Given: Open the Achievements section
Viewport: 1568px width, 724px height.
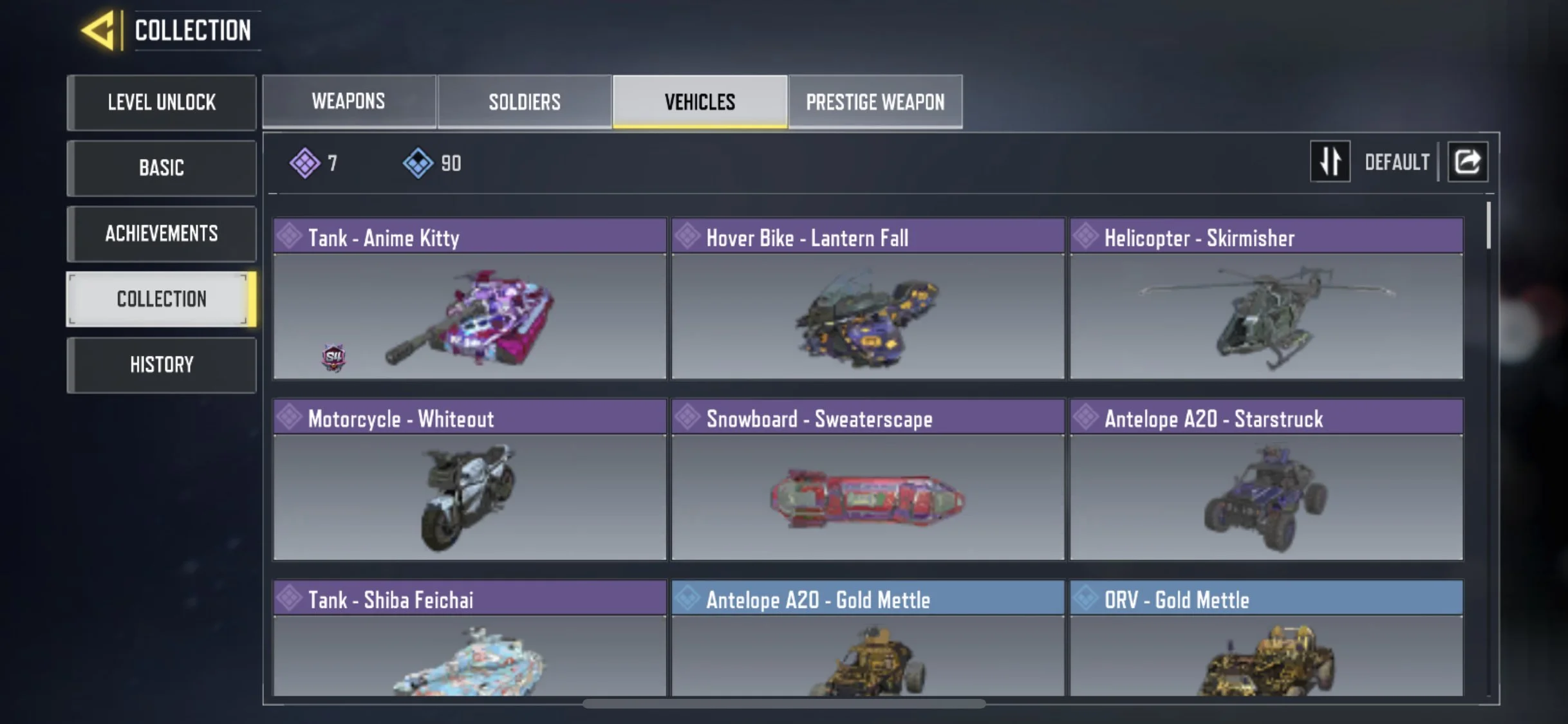Looking at the screenshot, I should coord(162,234).
